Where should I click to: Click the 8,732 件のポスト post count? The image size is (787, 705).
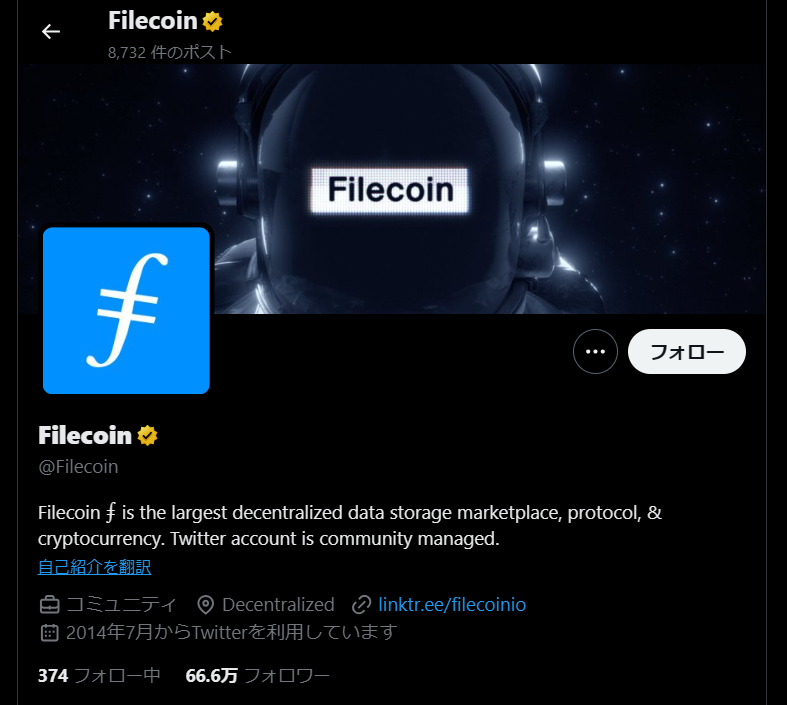170,52
